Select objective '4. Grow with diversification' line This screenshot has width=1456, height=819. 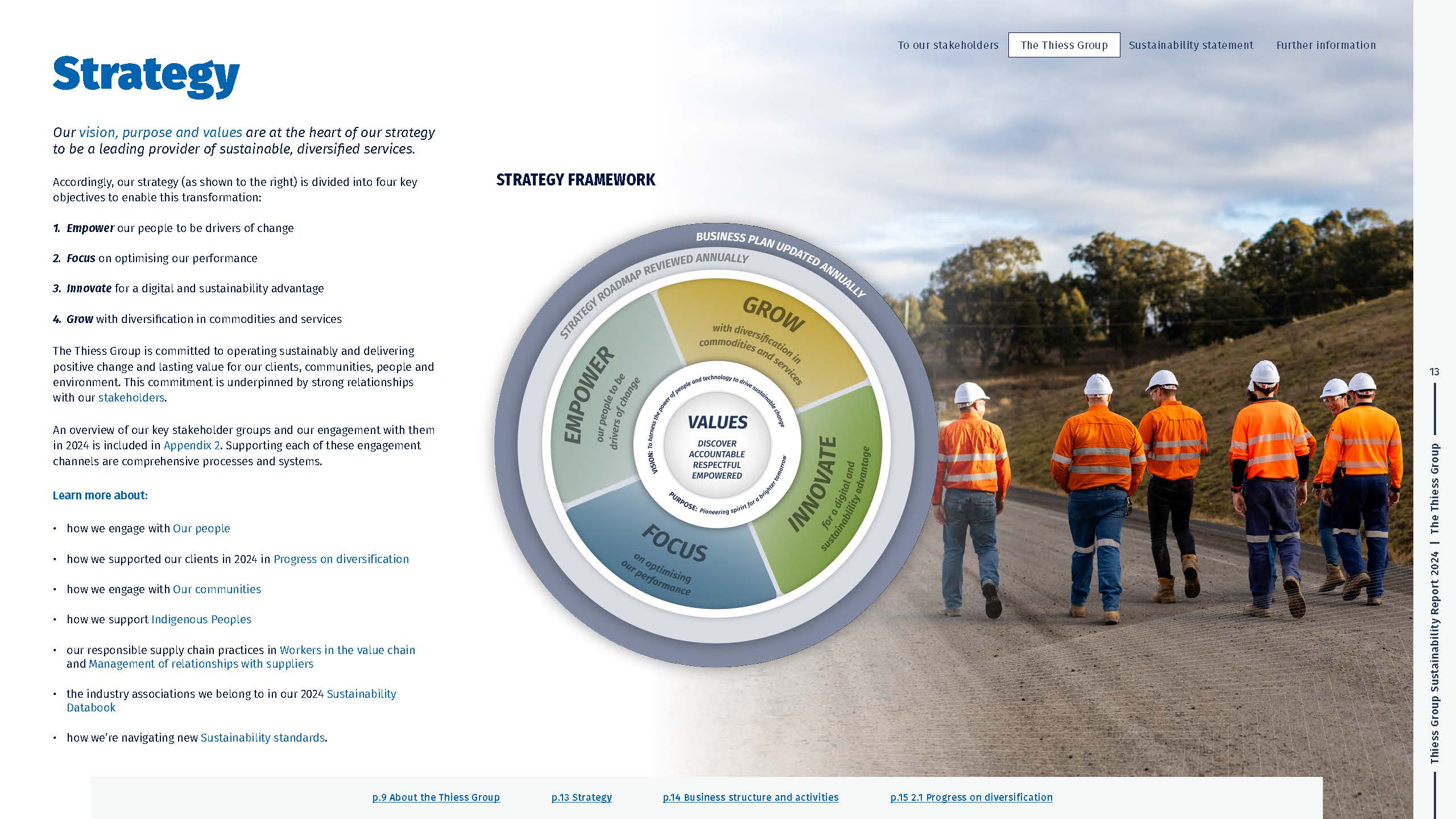tap(197, 319)
